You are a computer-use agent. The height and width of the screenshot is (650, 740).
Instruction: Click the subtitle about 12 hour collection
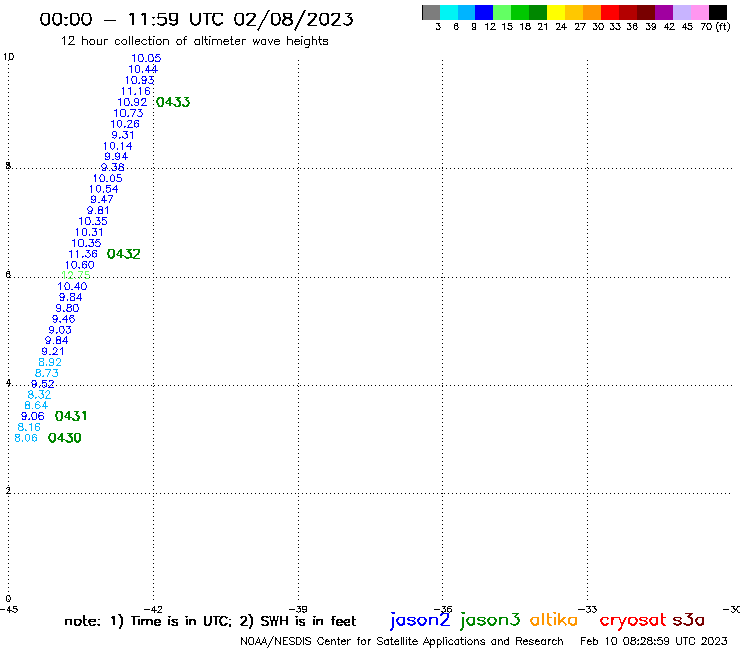(x=194, y=41)
